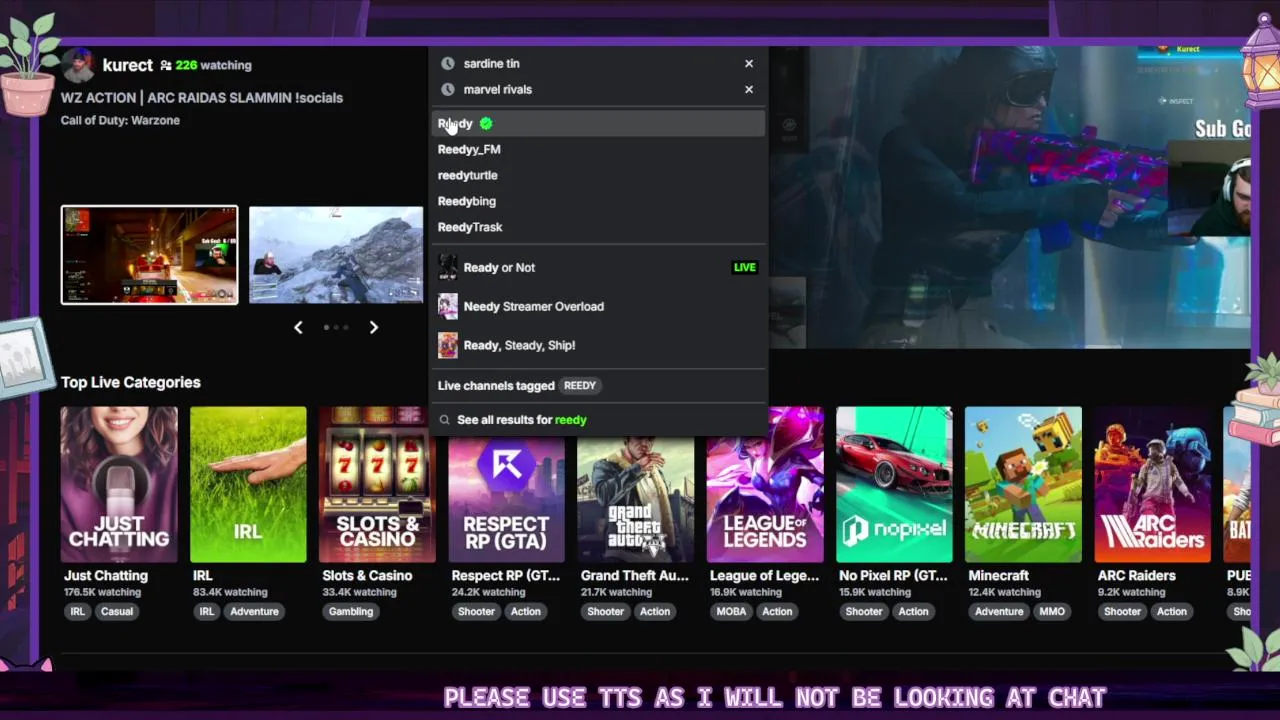Screen dimensions: 1280x720
Task: Click the Shooter tag under ARC Raiders
Action: coord(1122,611)
